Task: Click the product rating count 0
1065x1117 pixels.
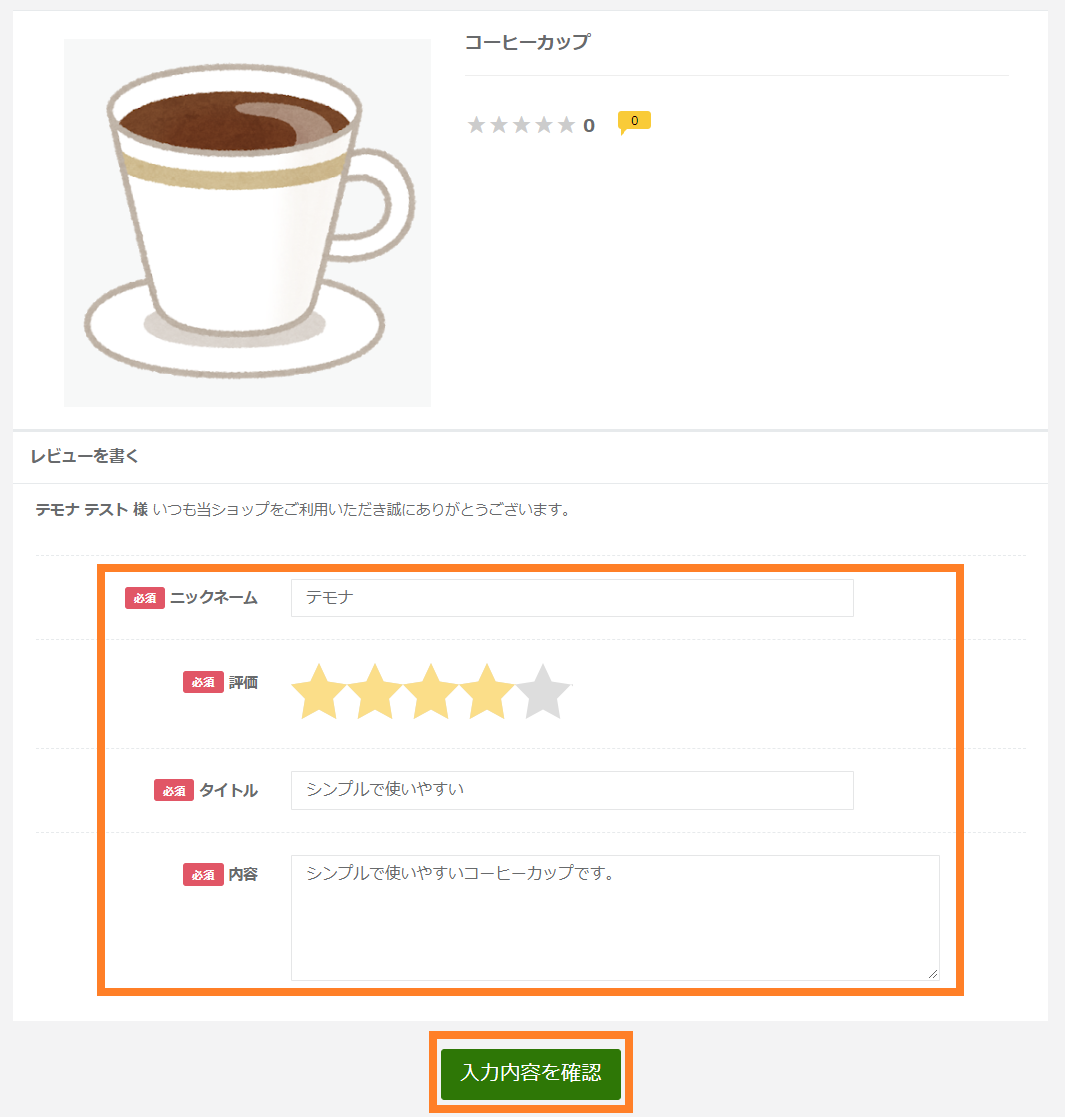Action: coord(589,126)
